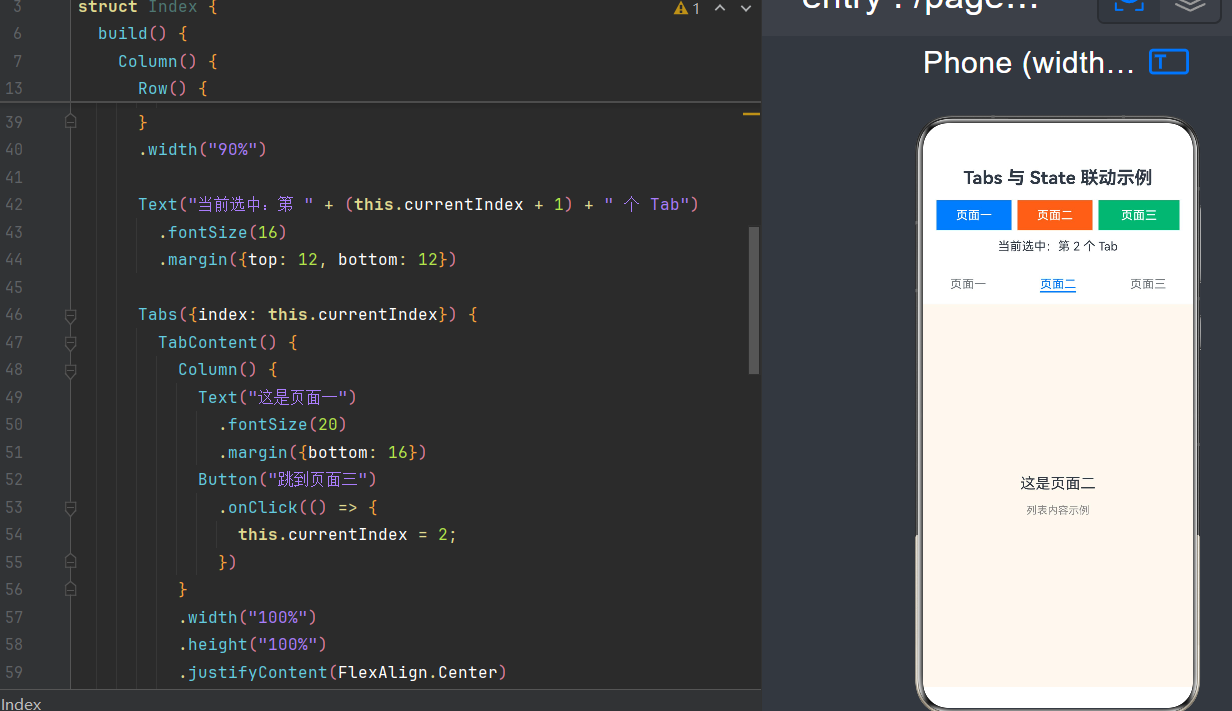
Task: Jump to previous highlighted problem arrow
Action: tap(720, 8)
